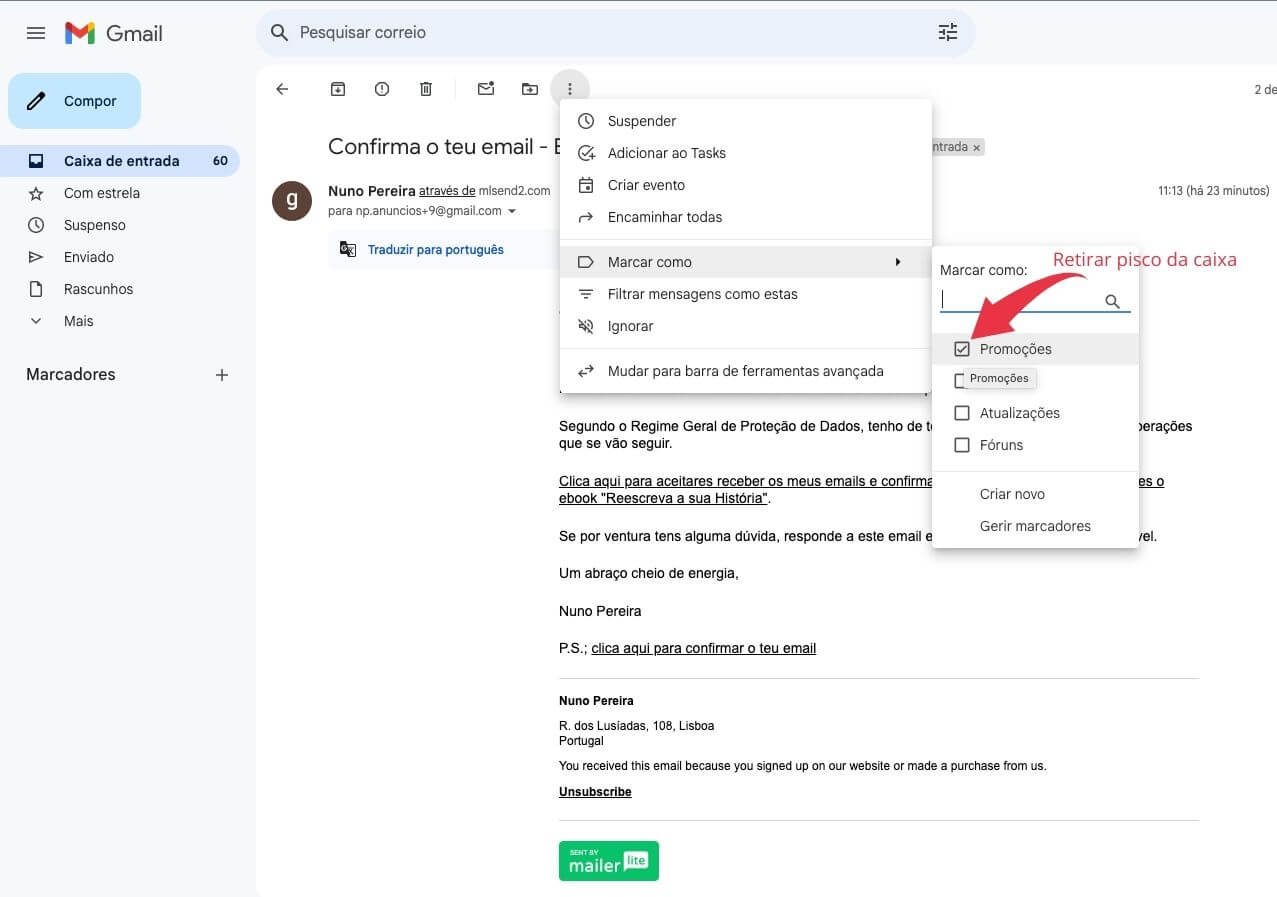Tick the Fóruns checkbox
Image resolution: width=1277 pixels, height=897 pixels.
coord(962,445)
